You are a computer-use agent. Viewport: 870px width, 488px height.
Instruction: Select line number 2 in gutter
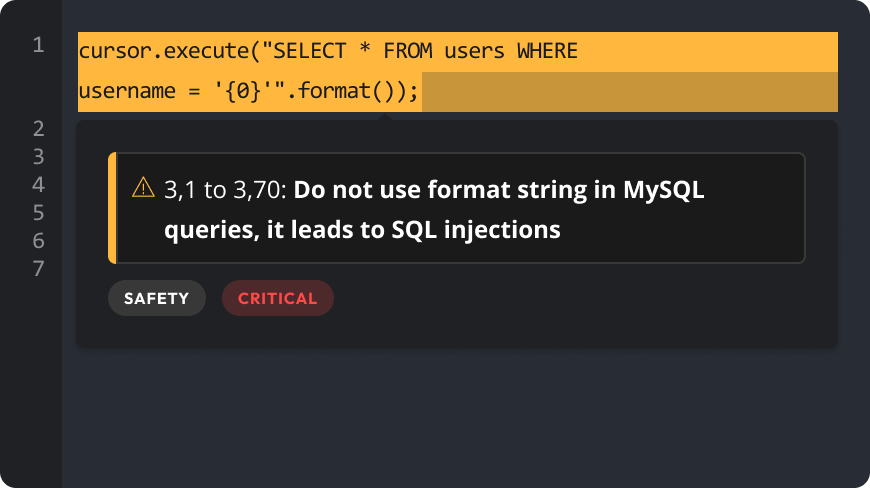pos(38,128)
